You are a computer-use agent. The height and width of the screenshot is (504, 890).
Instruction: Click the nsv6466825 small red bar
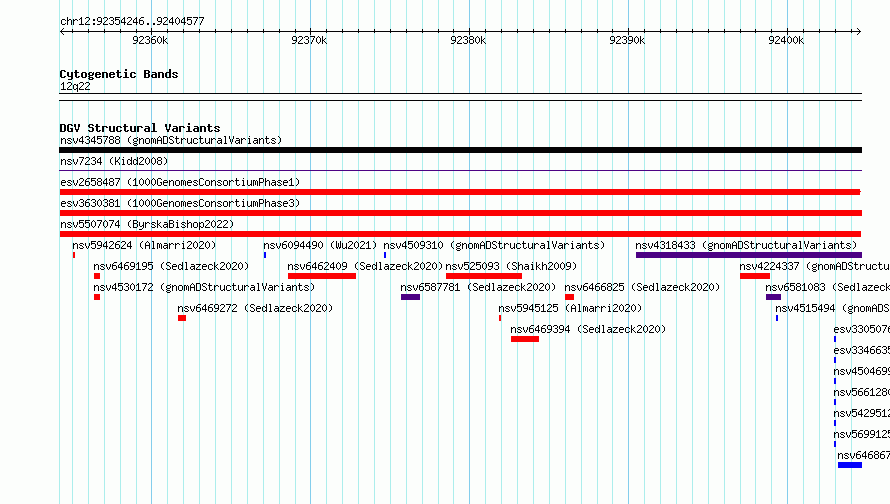(x=569, y=297)
